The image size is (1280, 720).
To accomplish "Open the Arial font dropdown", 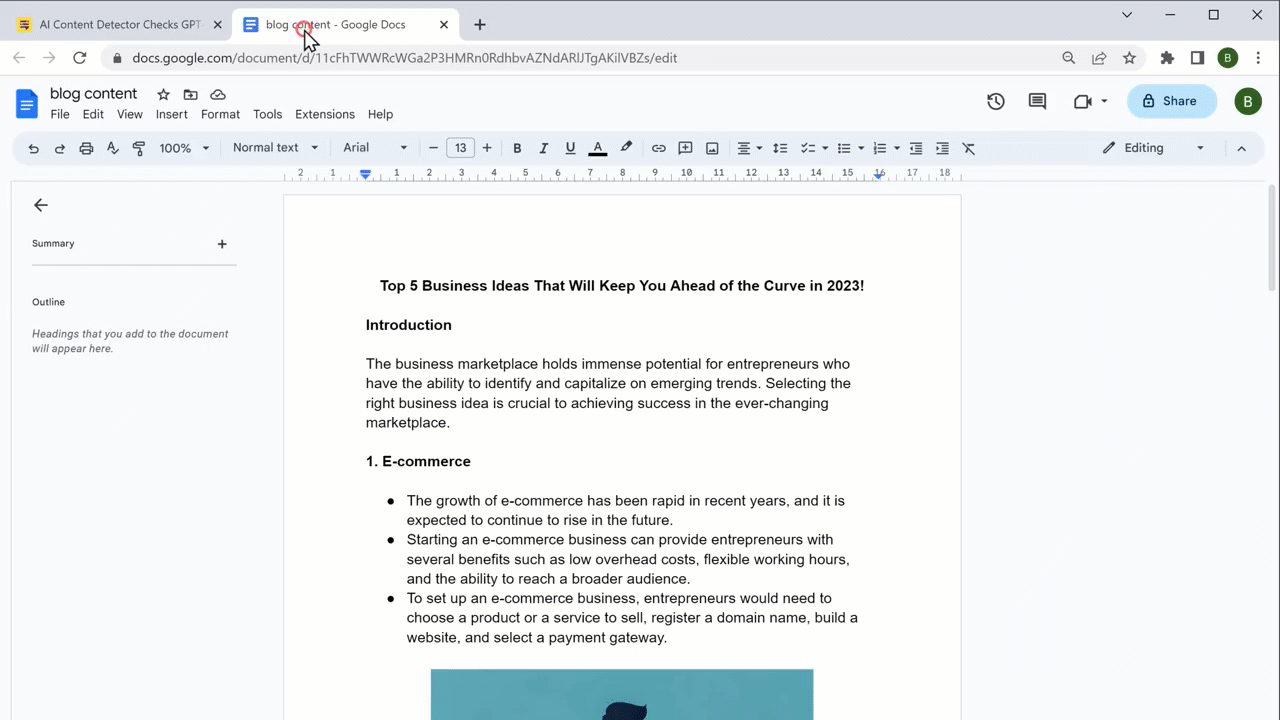I will coord(375,148).
